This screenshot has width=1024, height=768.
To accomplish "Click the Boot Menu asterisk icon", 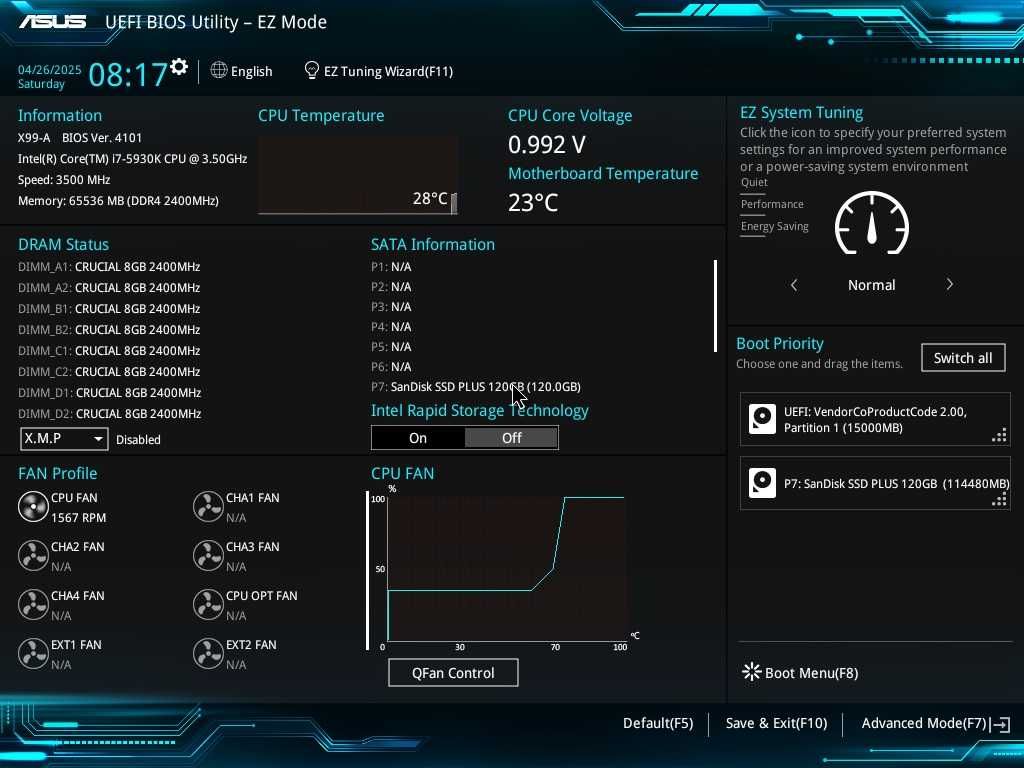I will 752,672.
